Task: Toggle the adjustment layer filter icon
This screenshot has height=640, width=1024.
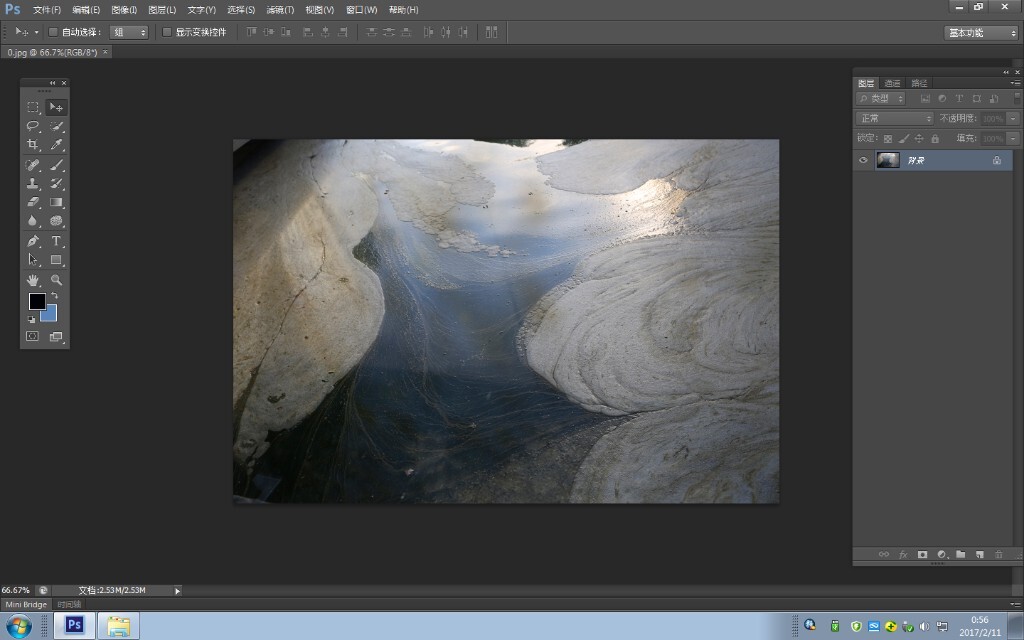Action: pyautogui.click(x=942, y=99)
